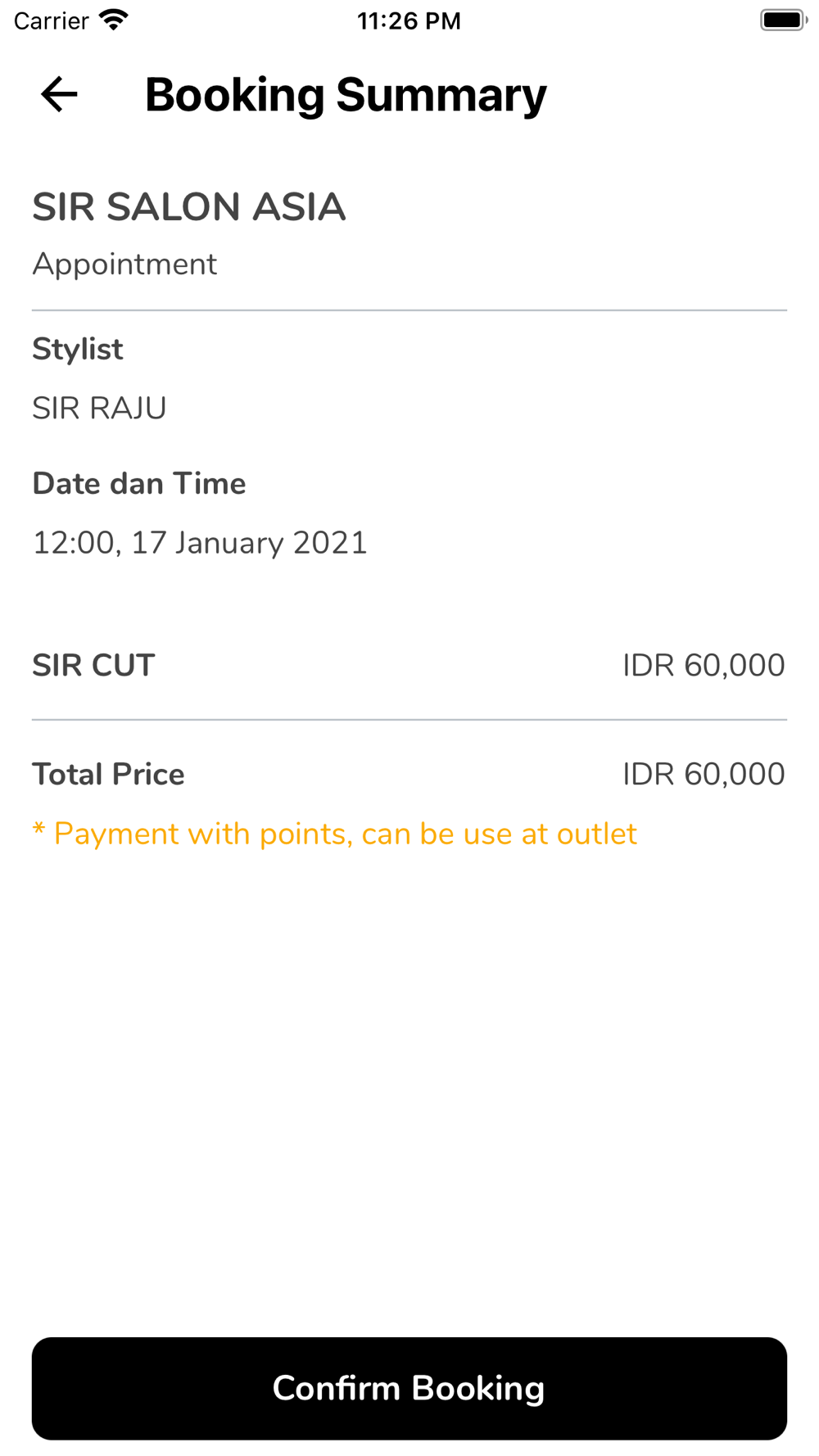Tap the back arrow icon
This screenshot has height=1456, width=819.
pyautogui.click(x=59, y=94)
